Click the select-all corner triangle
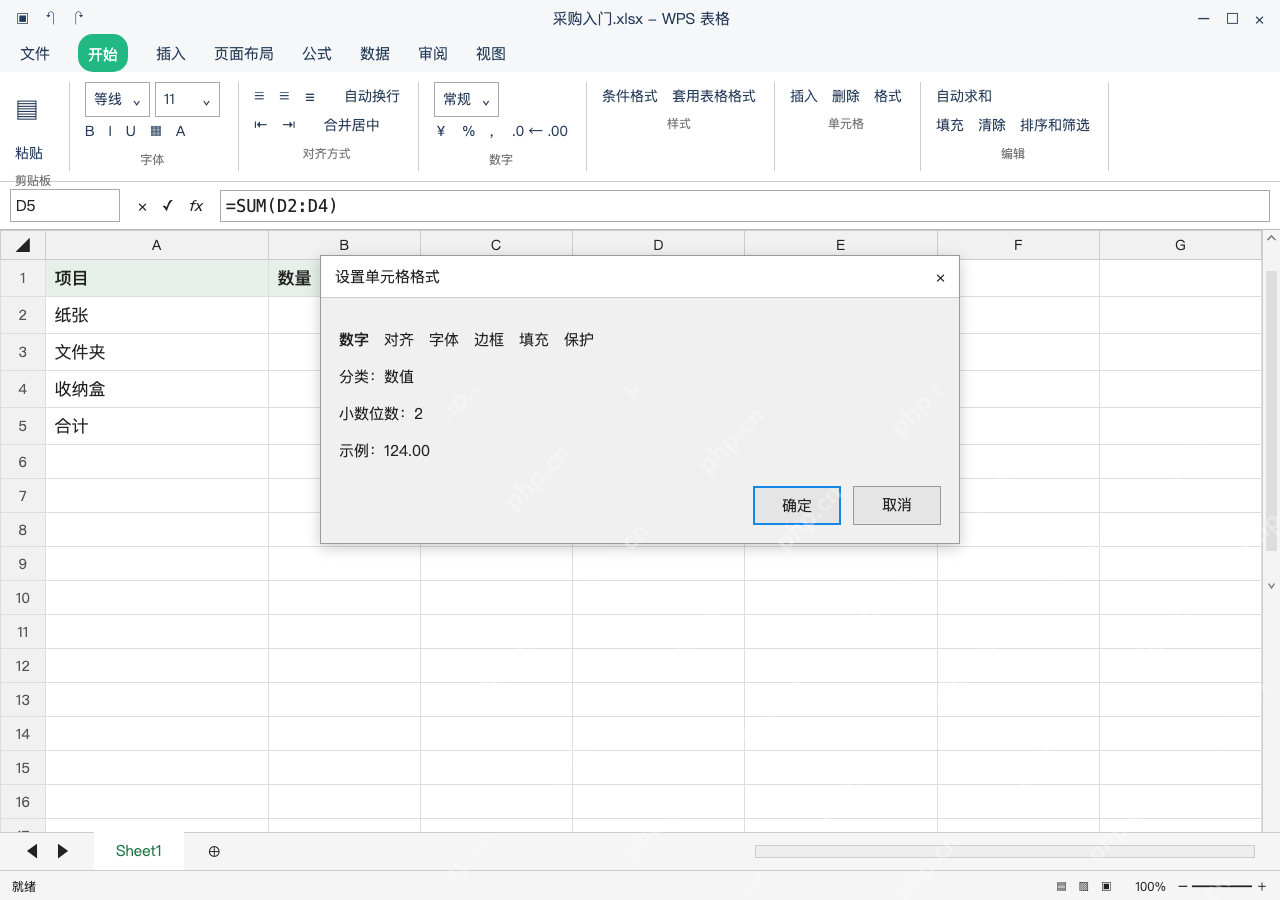Screen dimensions: 1280x900 tap(23, 245)
